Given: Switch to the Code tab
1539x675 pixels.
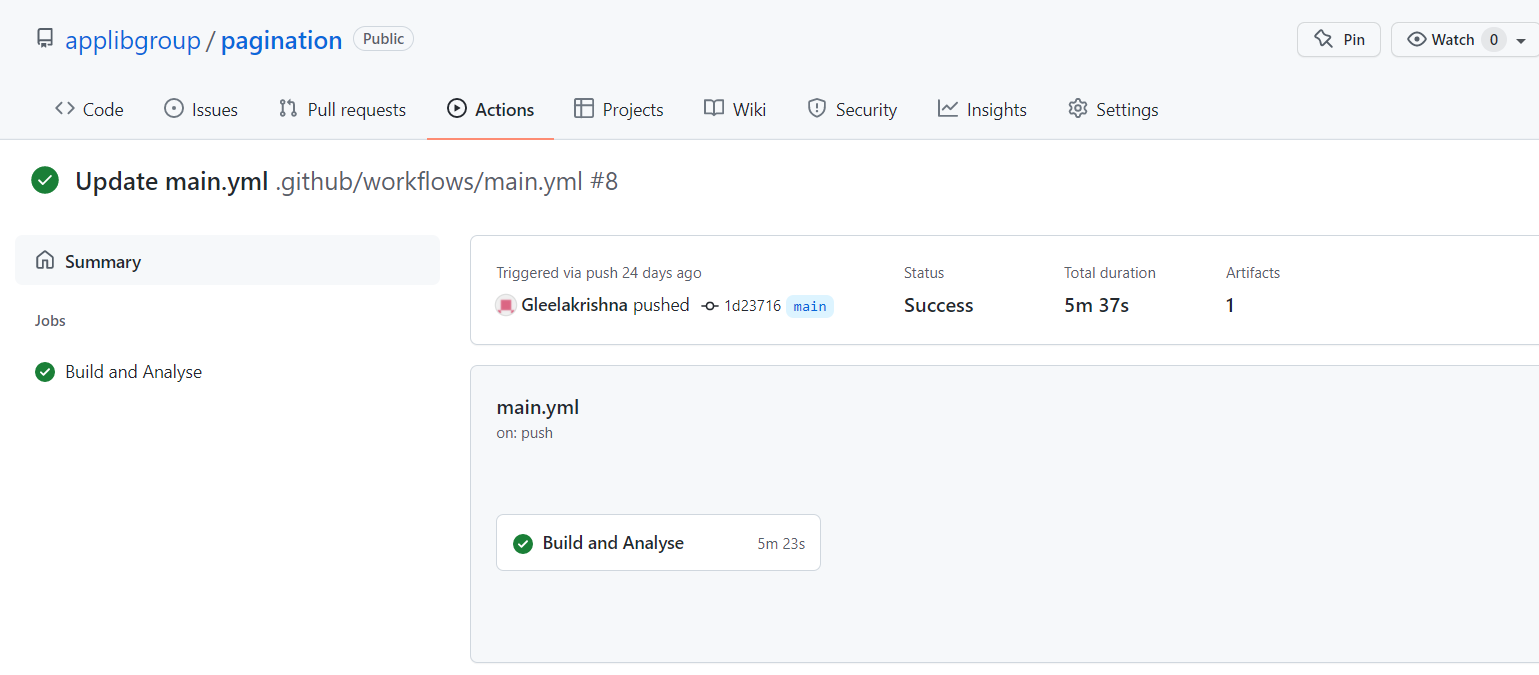Looking at the screenshot, I should point(89,109).
